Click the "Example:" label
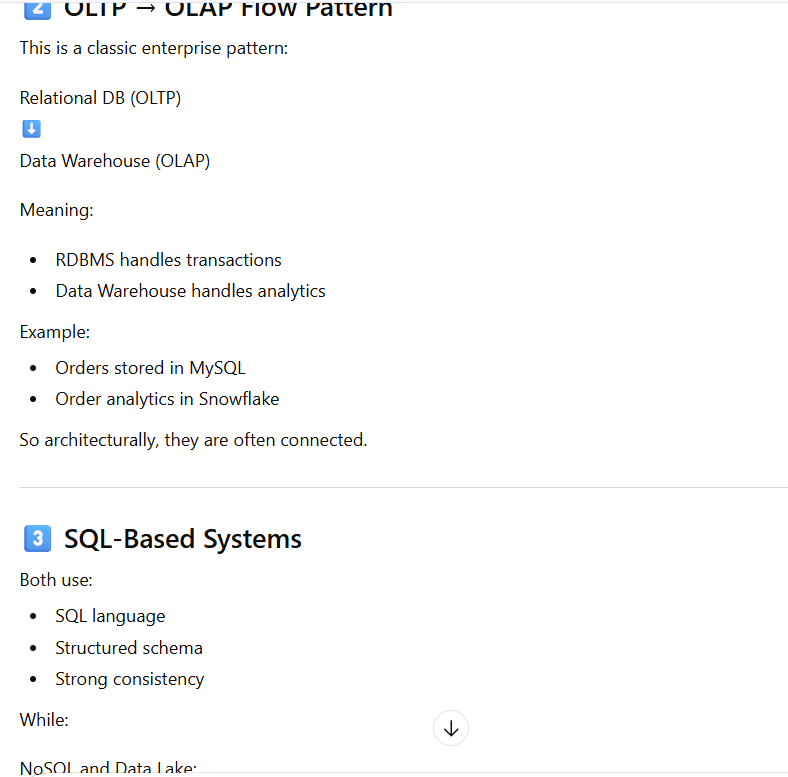The image size is (788, 777). coord(55,332)
